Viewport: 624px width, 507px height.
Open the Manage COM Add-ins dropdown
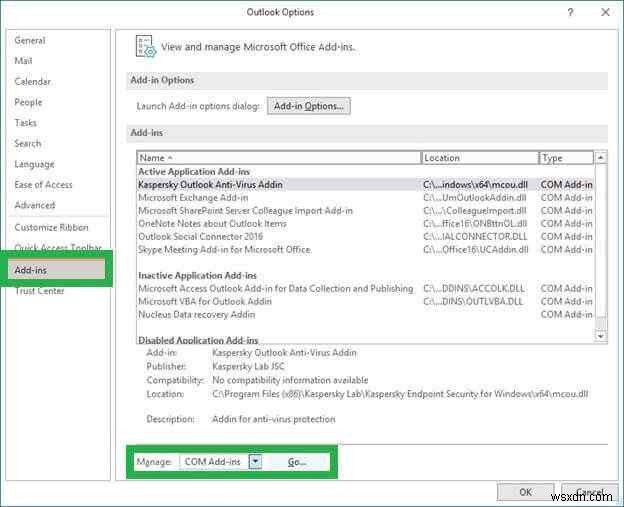255,462
